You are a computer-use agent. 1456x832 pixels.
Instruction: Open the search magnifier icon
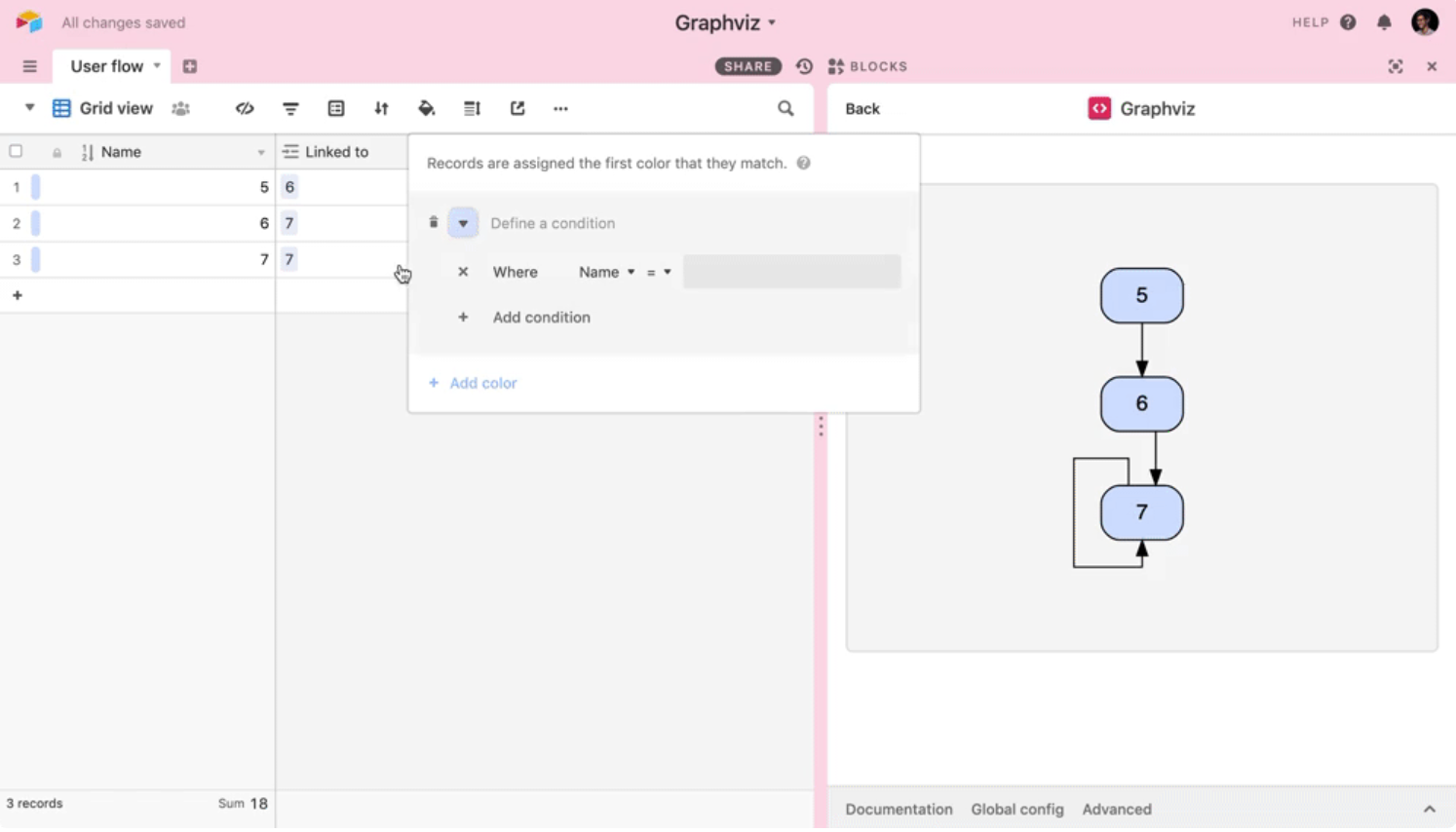coord(785,109)
